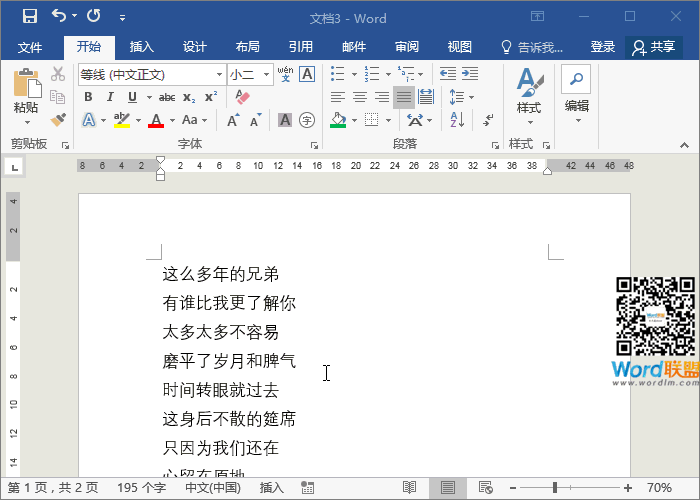Switch to Read Mode view
The width and height of the screenshot is (700, 500).
(x=409, y=488)
